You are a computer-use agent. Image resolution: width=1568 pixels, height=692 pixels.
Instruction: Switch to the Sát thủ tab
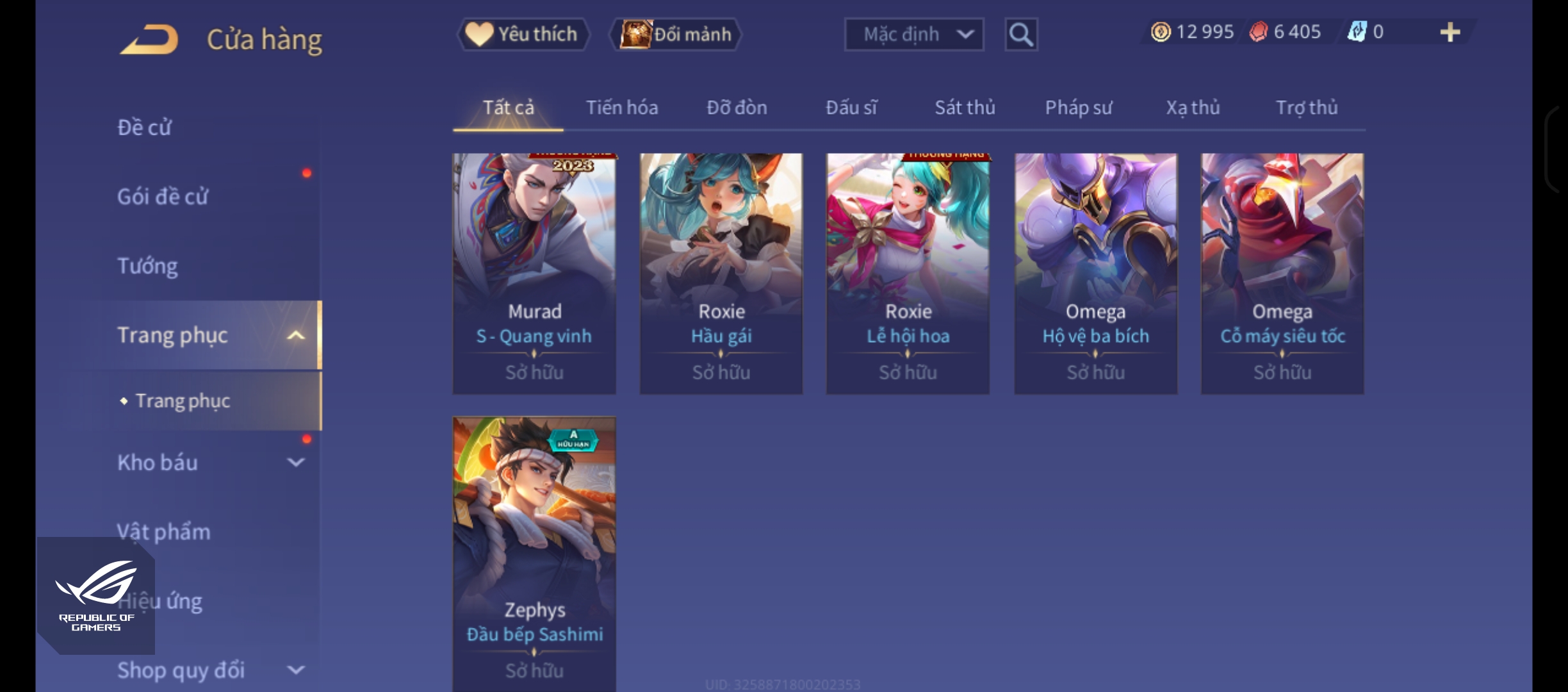(965, 108)
